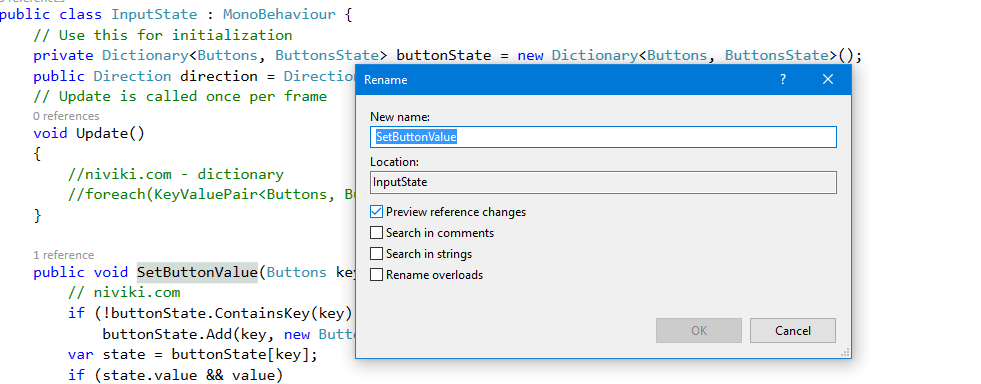Click the grayed OK button
The image size is (981, 384).
click(699, 331)
